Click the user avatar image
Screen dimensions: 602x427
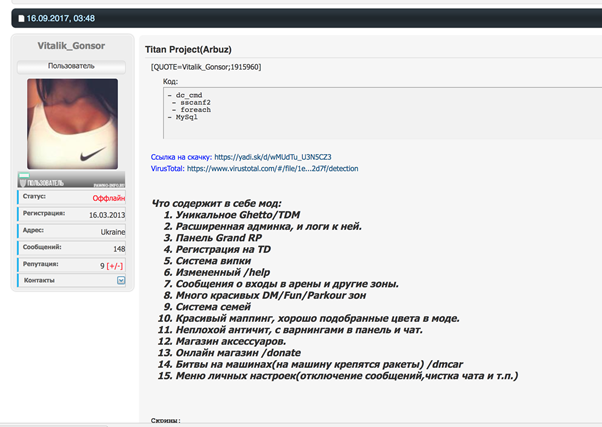point(73,124)
